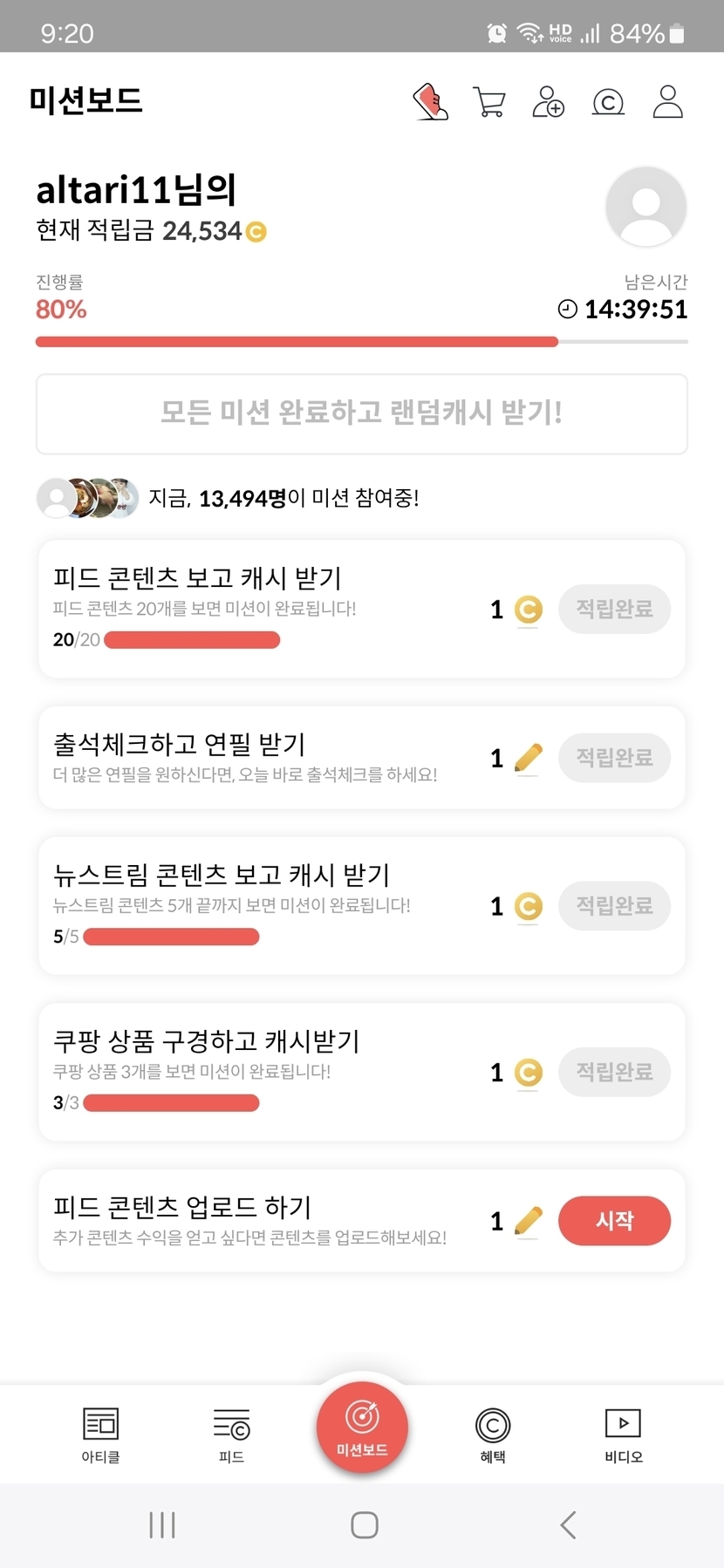The image size is (724, 1568).
Task: Tap the add friend icon
Action: [x=548, y=102]
